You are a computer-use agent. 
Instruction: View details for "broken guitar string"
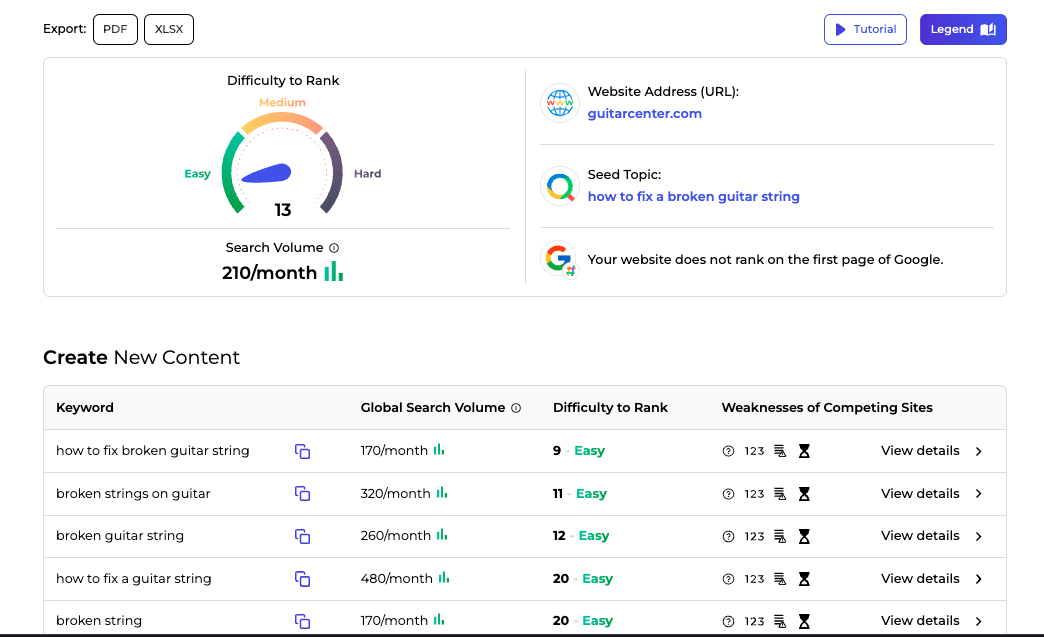coord(920,535)
